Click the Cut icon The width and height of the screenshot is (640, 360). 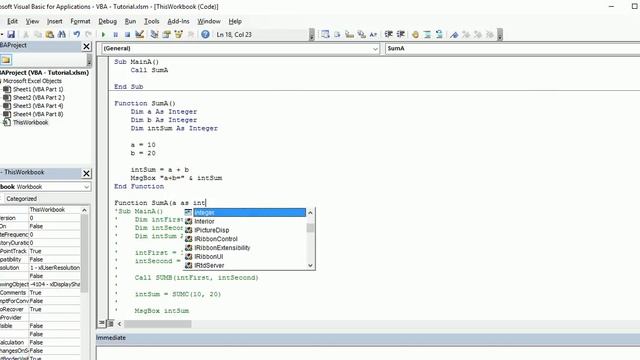(x=26, y=35)
